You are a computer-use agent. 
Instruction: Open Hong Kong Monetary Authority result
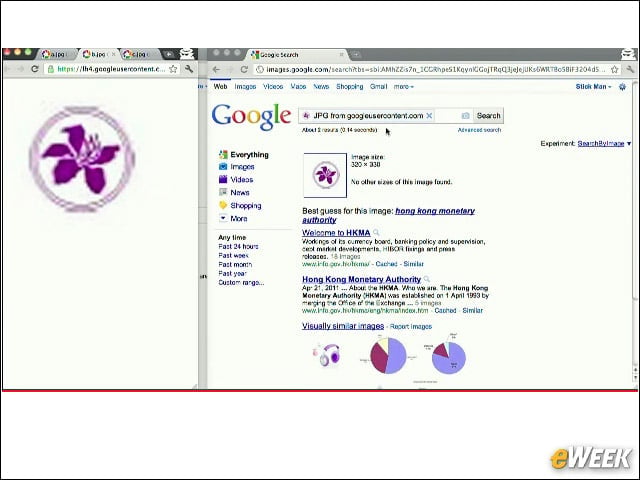coord(361,279)
